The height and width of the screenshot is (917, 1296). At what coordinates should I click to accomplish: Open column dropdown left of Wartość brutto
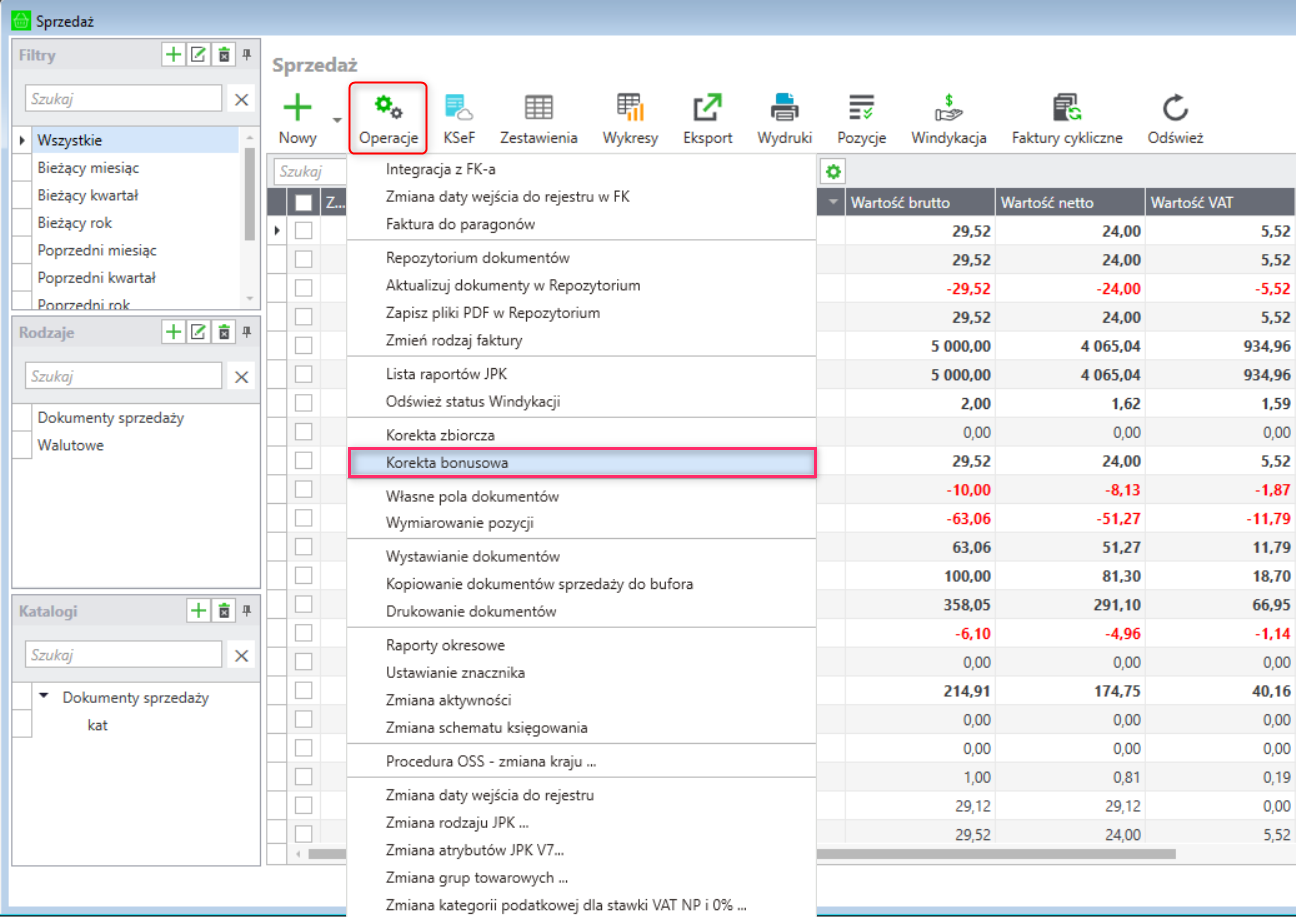834,203
